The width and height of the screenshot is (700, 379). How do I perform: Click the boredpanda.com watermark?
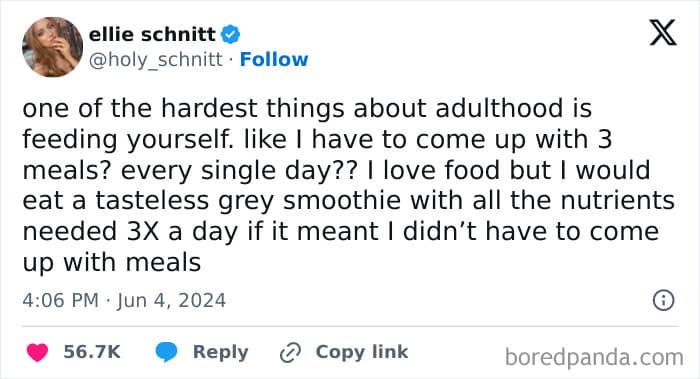pos(594,357)
